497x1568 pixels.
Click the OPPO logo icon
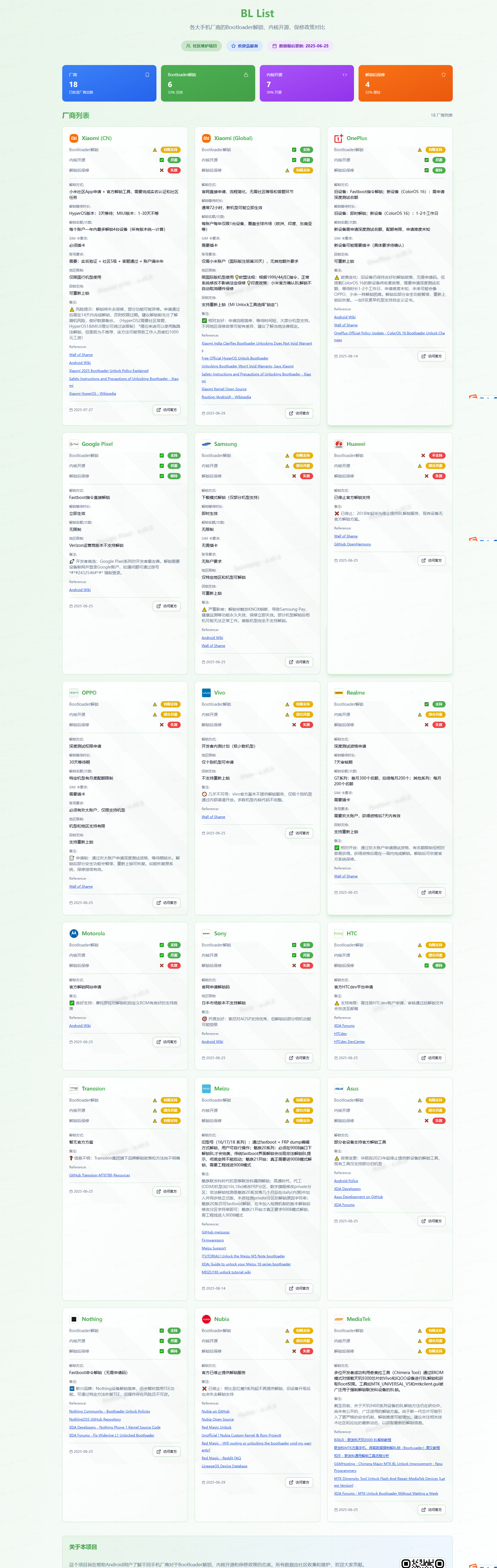click(74, 693)
